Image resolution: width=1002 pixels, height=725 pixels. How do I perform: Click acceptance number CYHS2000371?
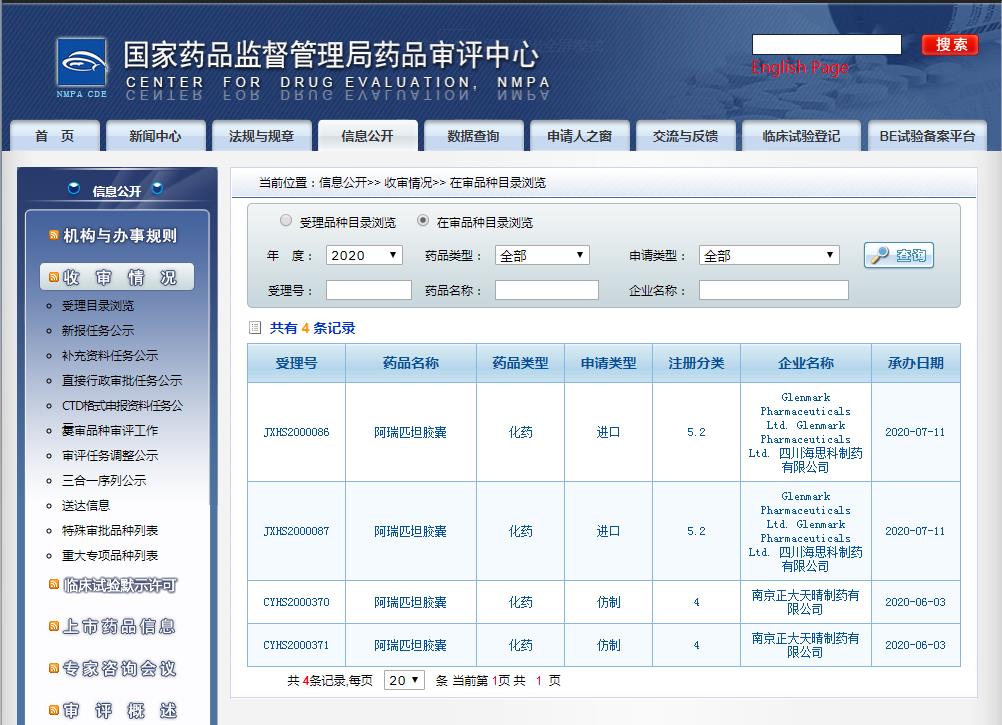[x=297, y=645]
